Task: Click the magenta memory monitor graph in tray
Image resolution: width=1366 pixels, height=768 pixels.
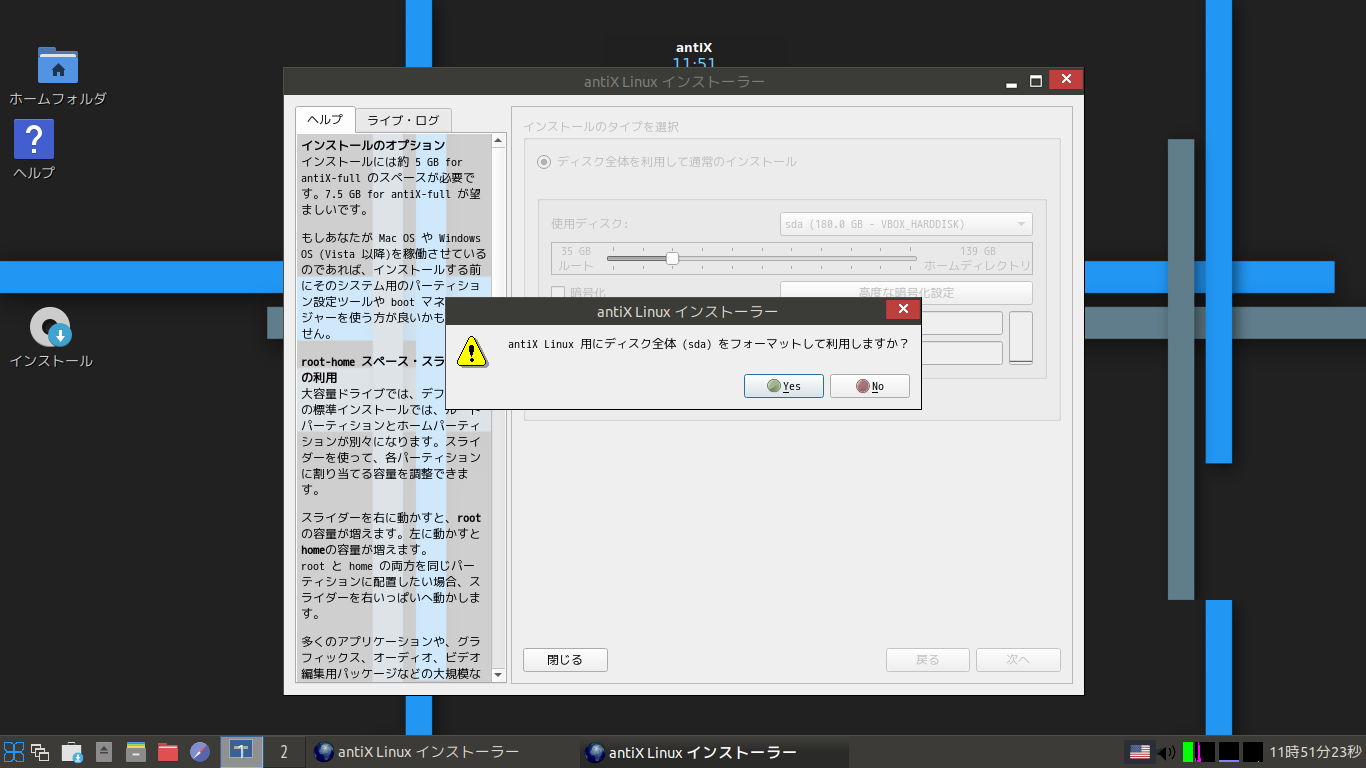Action: 1206,752
